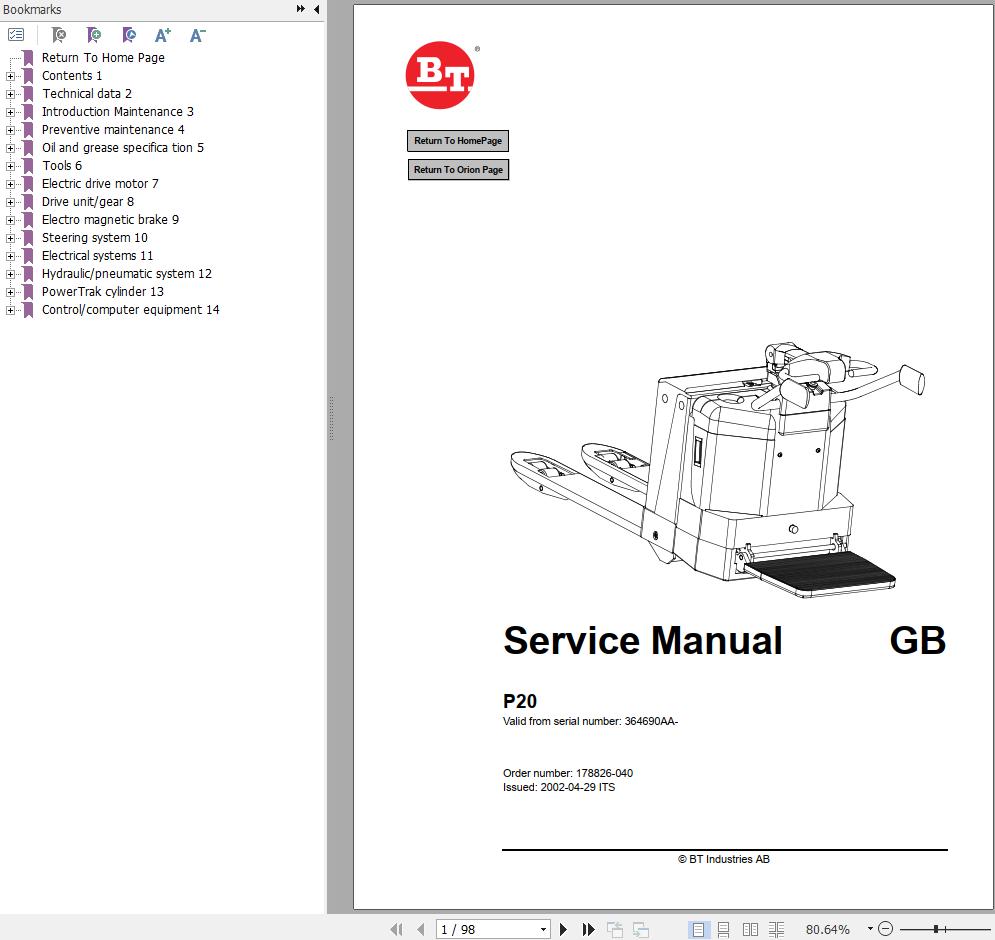Expand the Tools 6 bookmark
The width and height of the screenshot is (995, 940).
(10, 166)
